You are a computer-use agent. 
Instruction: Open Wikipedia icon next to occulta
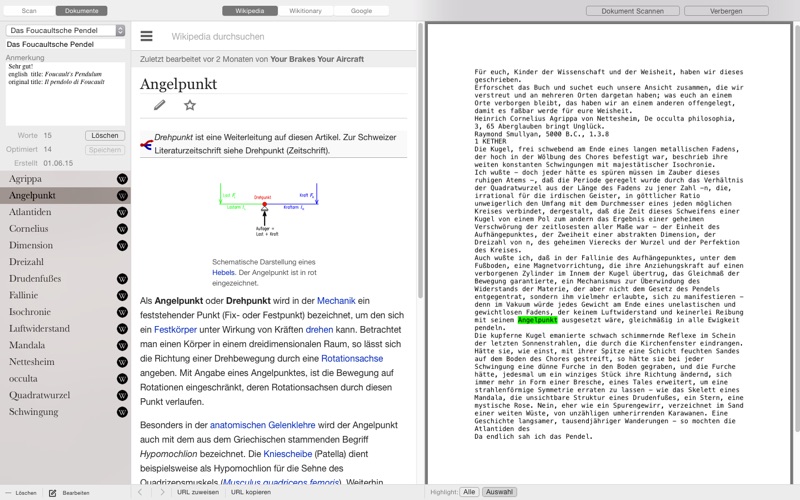click(x=122, y=379)
